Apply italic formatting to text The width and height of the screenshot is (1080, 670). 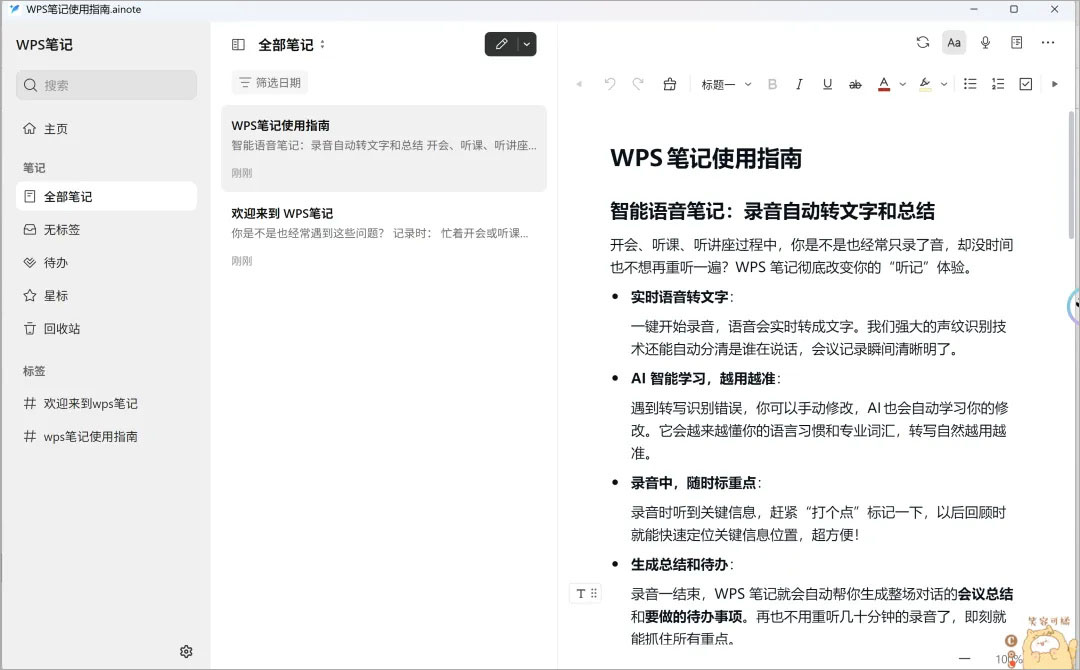coord(799,85)
